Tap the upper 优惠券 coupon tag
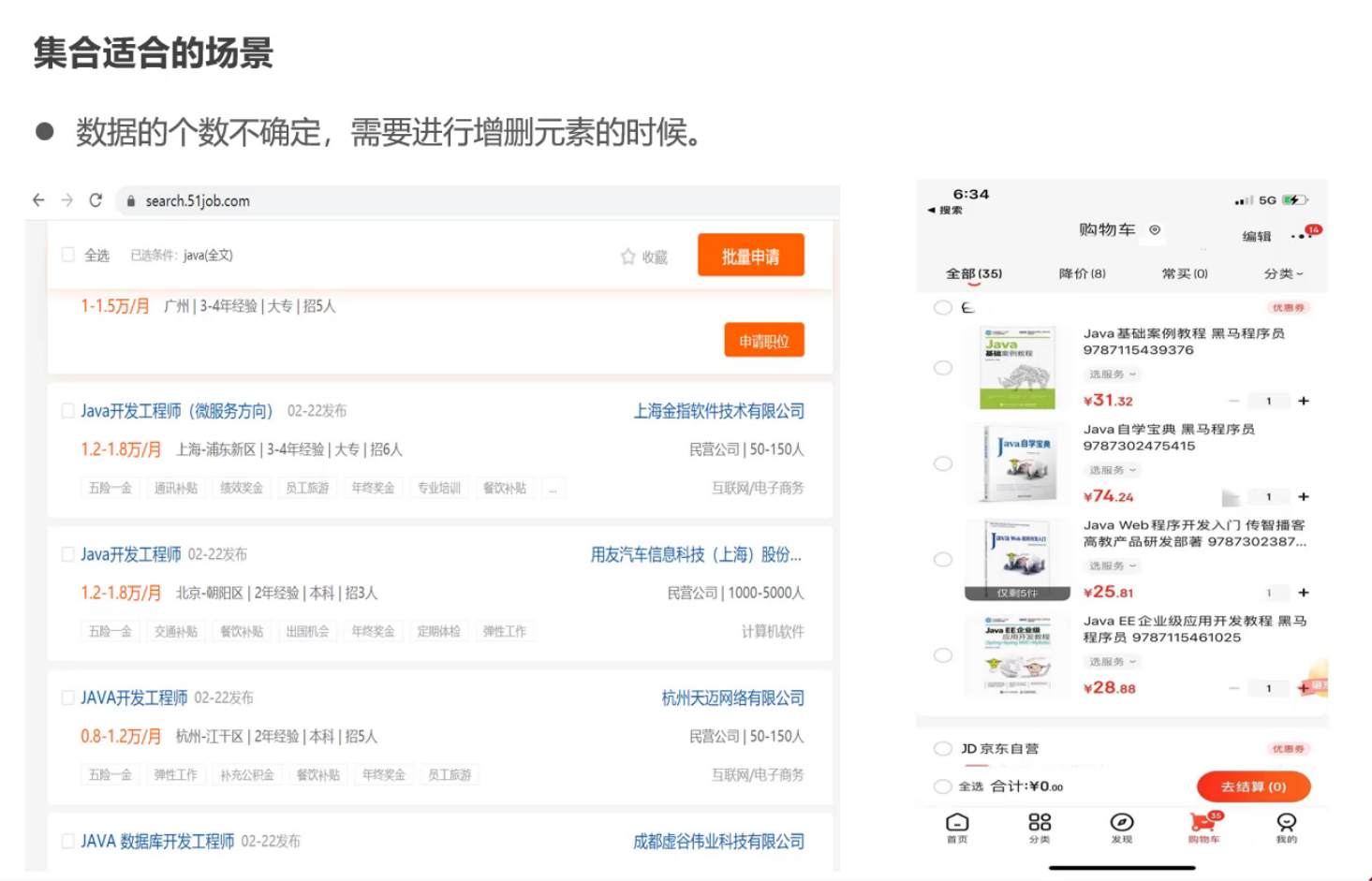The image size is (1372, 881). point(1288,307)
